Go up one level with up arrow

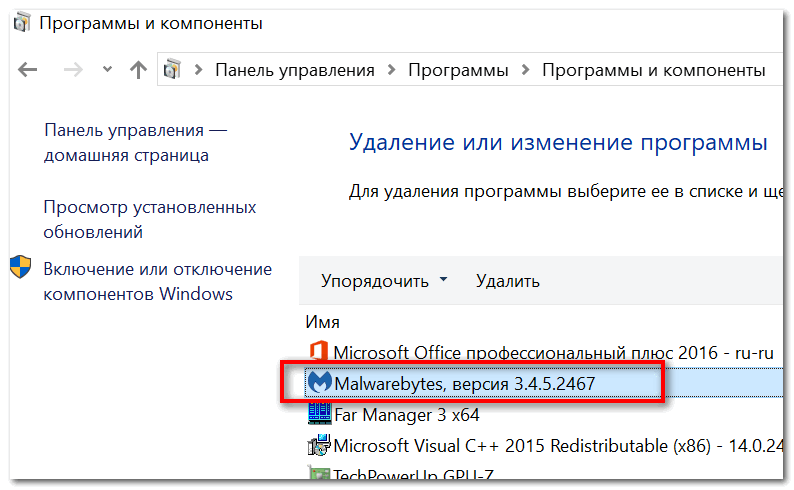tap(138, 69)
